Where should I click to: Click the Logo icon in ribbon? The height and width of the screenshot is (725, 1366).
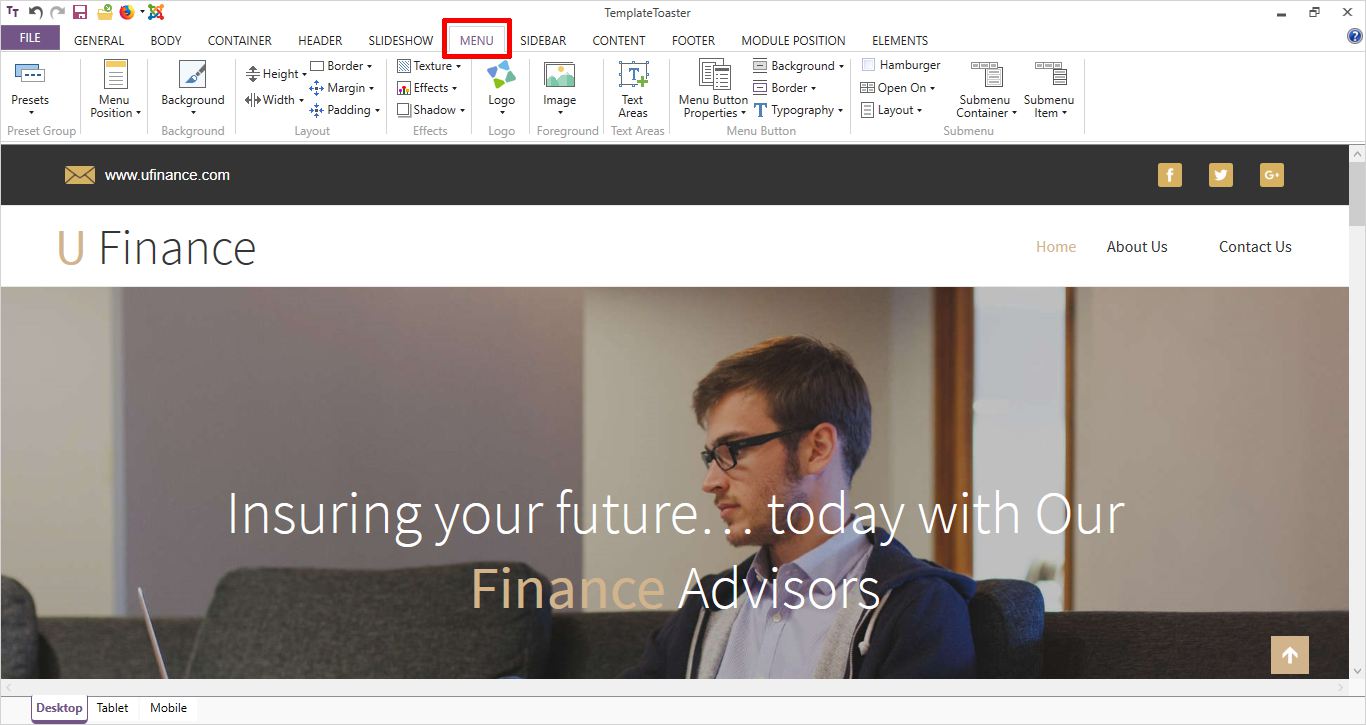(501, 78)
